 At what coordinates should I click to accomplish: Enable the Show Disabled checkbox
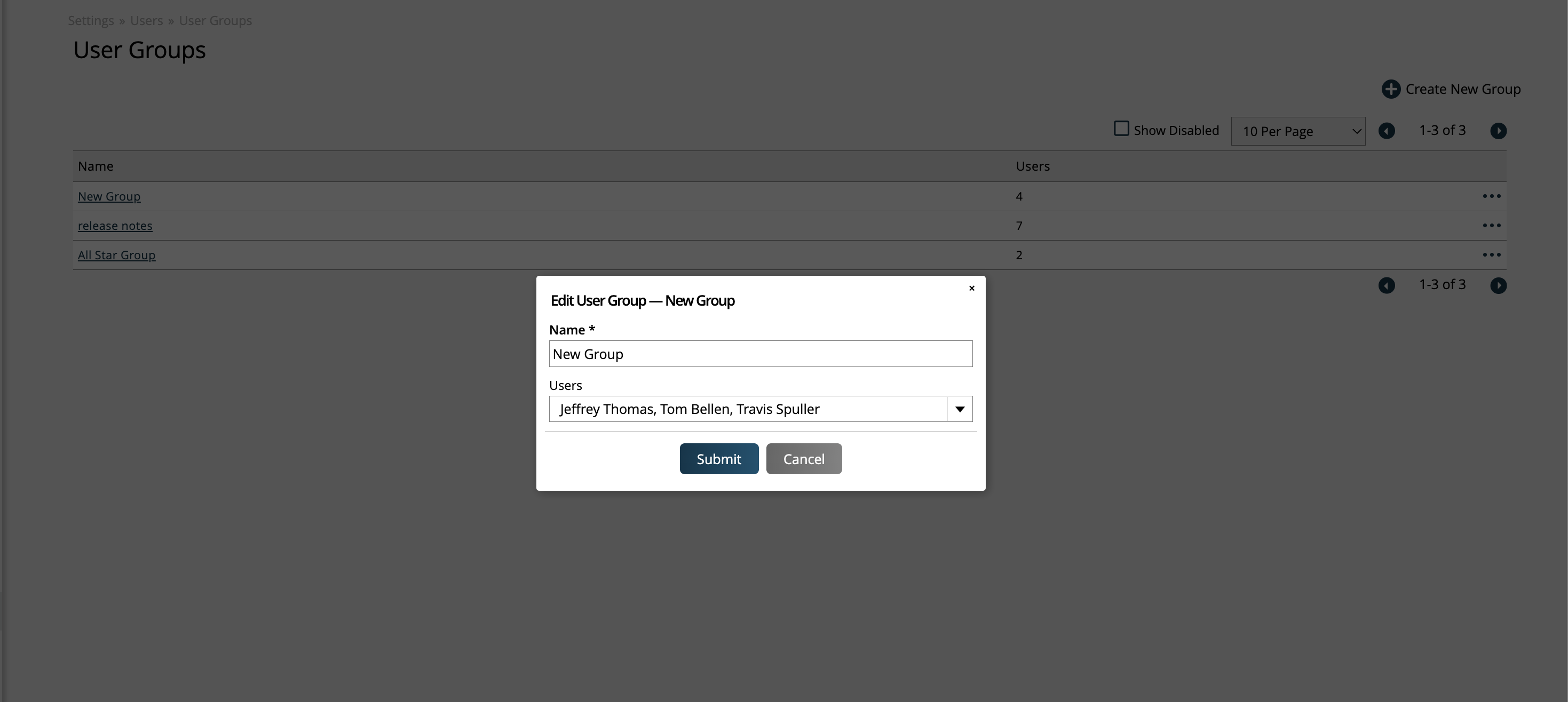[x=1121, y=129]
